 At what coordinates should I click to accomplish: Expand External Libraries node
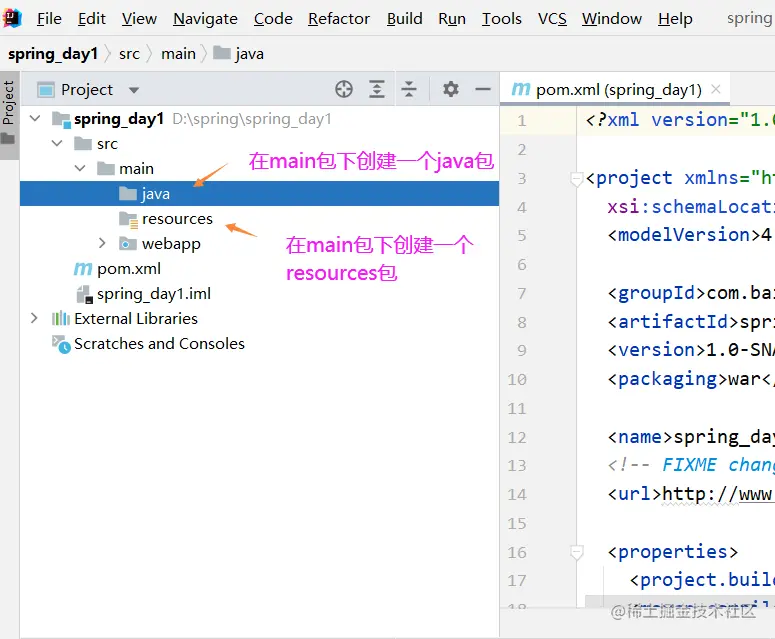[34, 318]
